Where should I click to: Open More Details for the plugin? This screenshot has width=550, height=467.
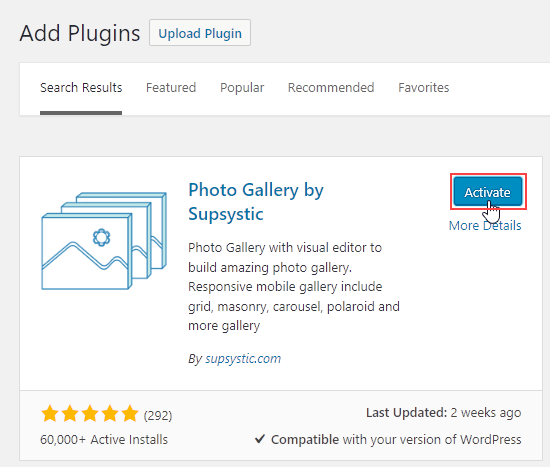click(485, 226)
